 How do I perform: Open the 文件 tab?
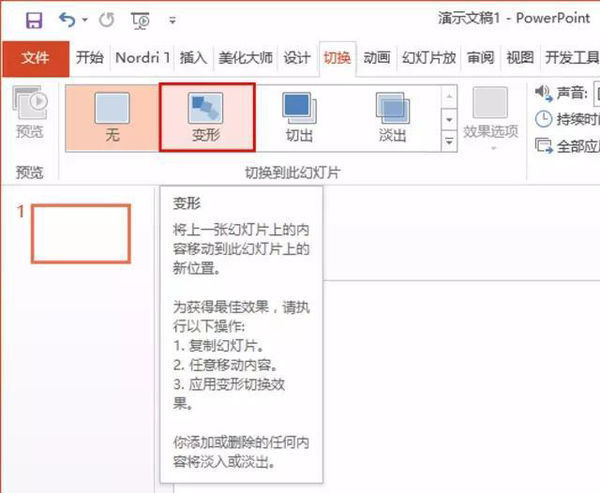(x=36, y=58)
